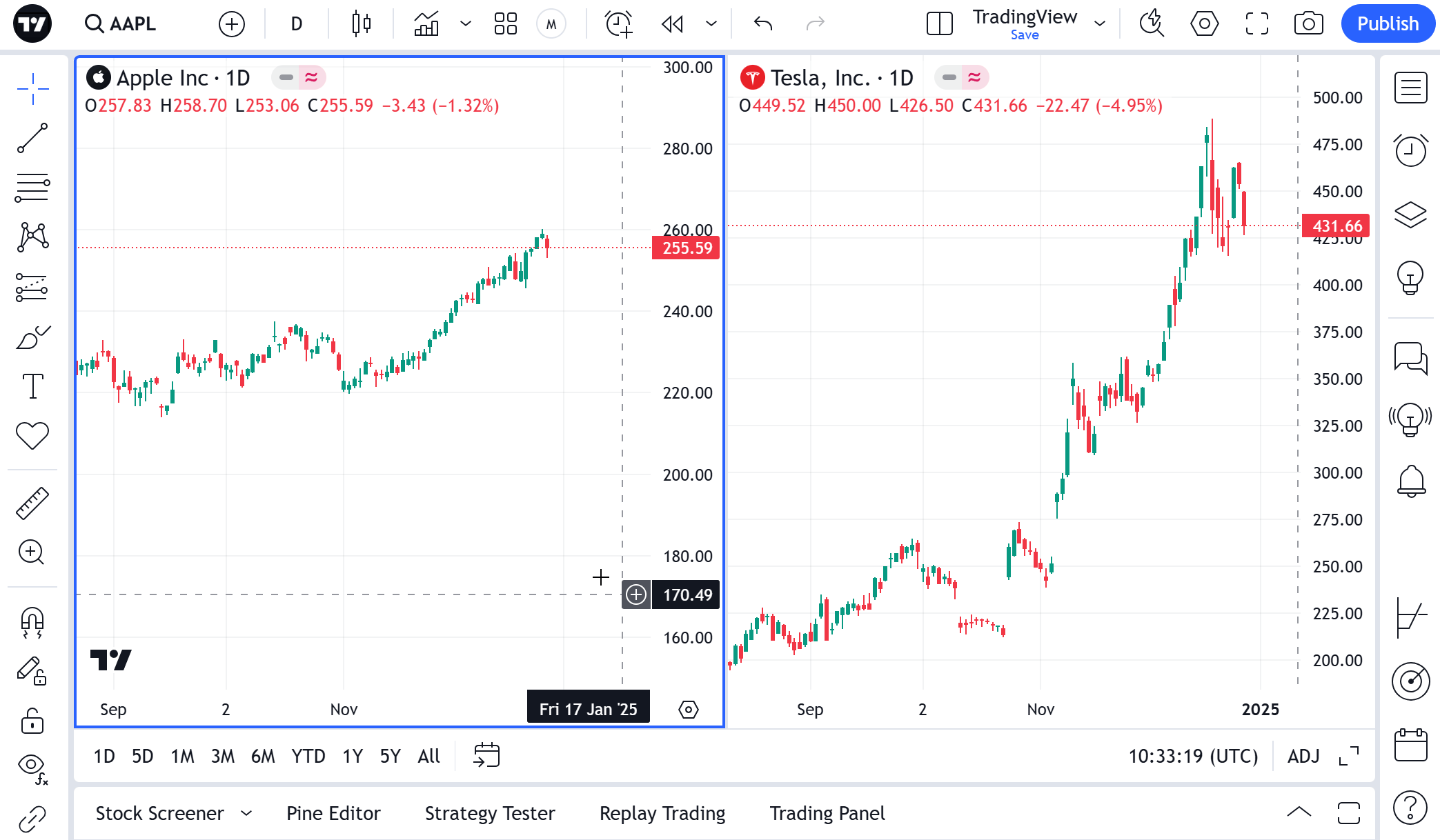
Task: Open the Stock Screener dropdown arrow
Action: point(246,814)
